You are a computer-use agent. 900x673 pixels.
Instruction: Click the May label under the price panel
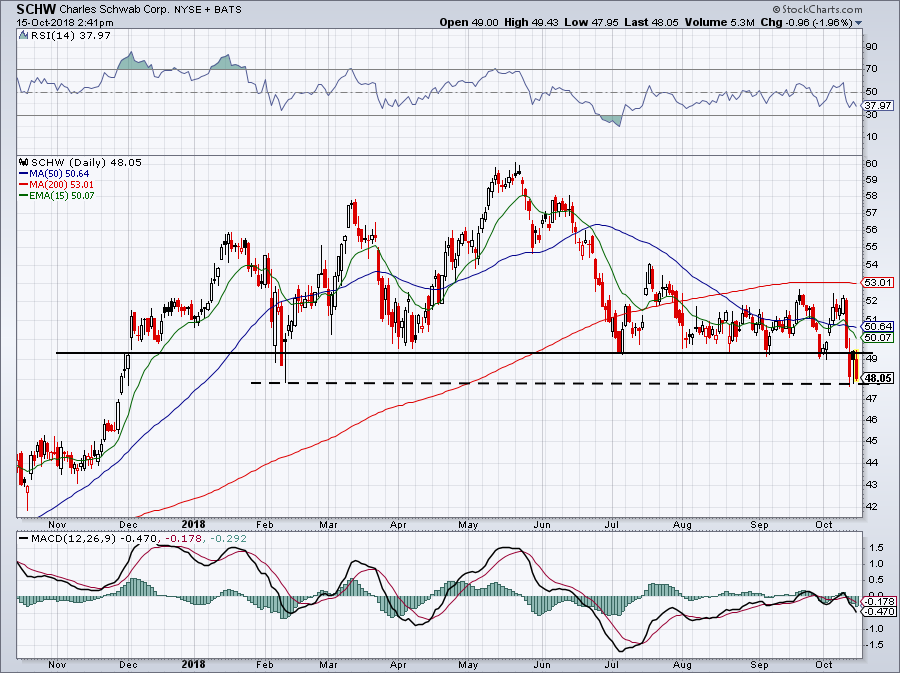[468, 524]
